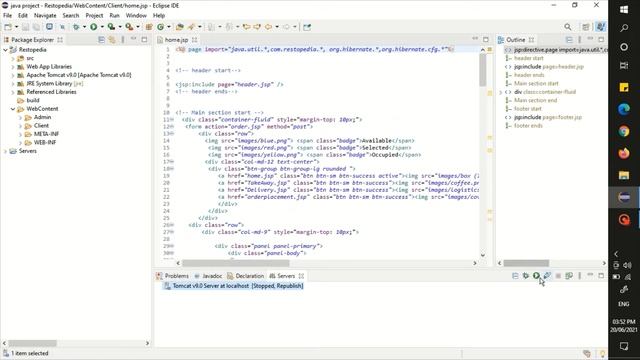
Task: Click the Back navigation arrow in toolbar
Action: tap(268, 27)
